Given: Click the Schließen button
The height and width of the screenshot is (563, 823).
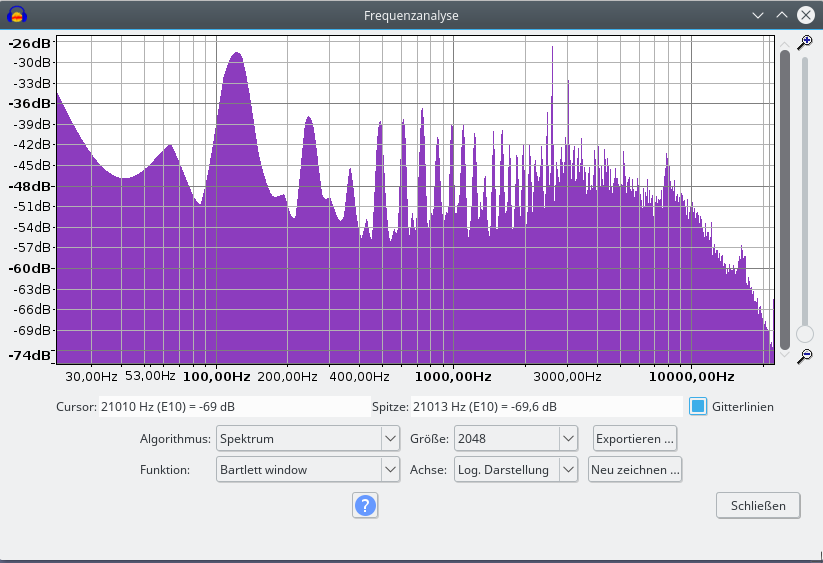Looking at the screenshot, I should click(x=758, y=506).
